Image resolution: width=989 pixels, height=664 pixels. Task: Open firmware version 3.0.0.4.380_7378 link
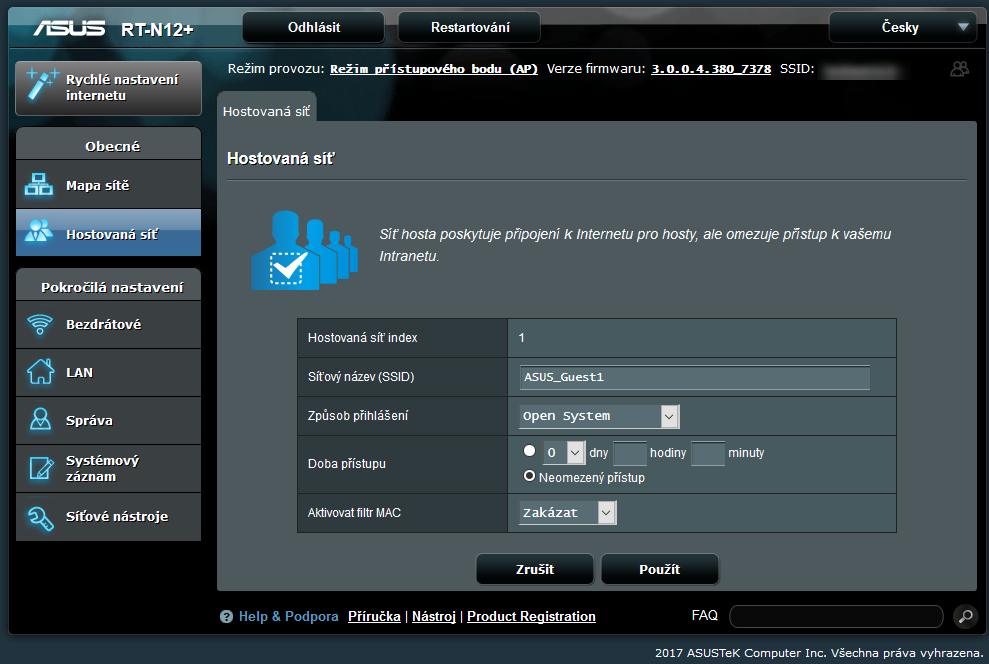point(711,69)
